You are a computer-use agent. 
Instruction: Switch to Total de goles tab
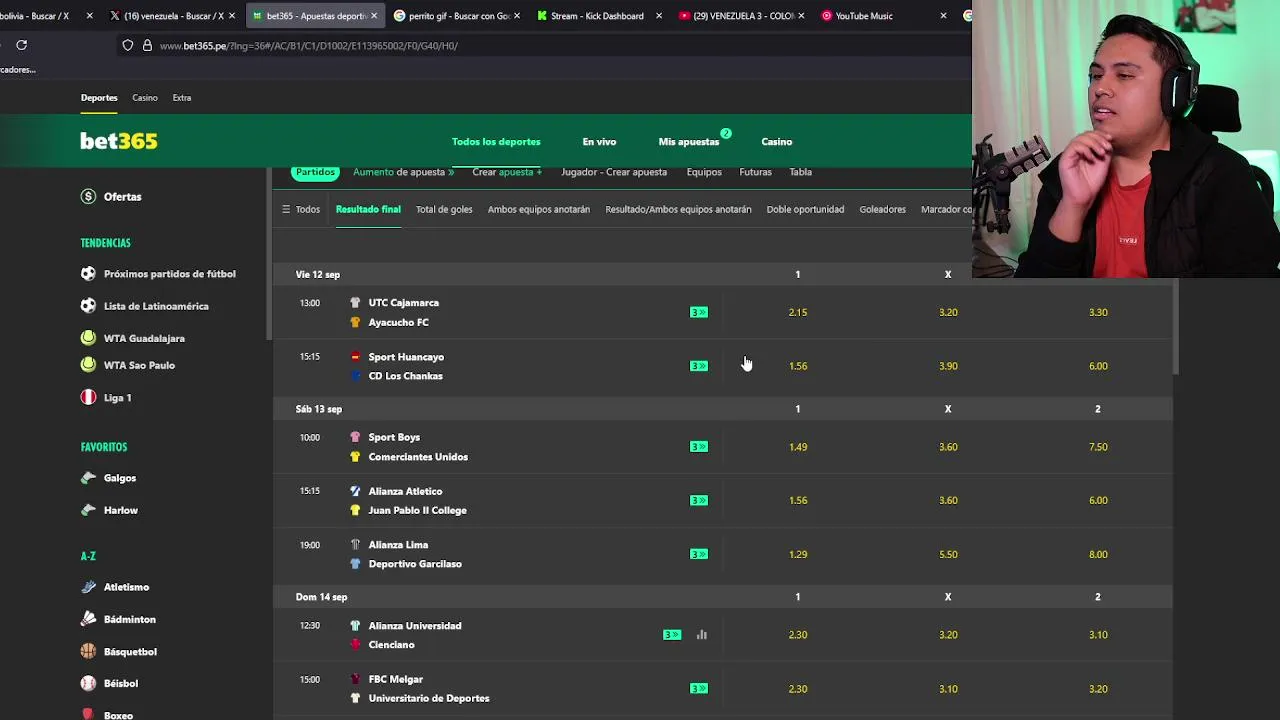[444, 209]
